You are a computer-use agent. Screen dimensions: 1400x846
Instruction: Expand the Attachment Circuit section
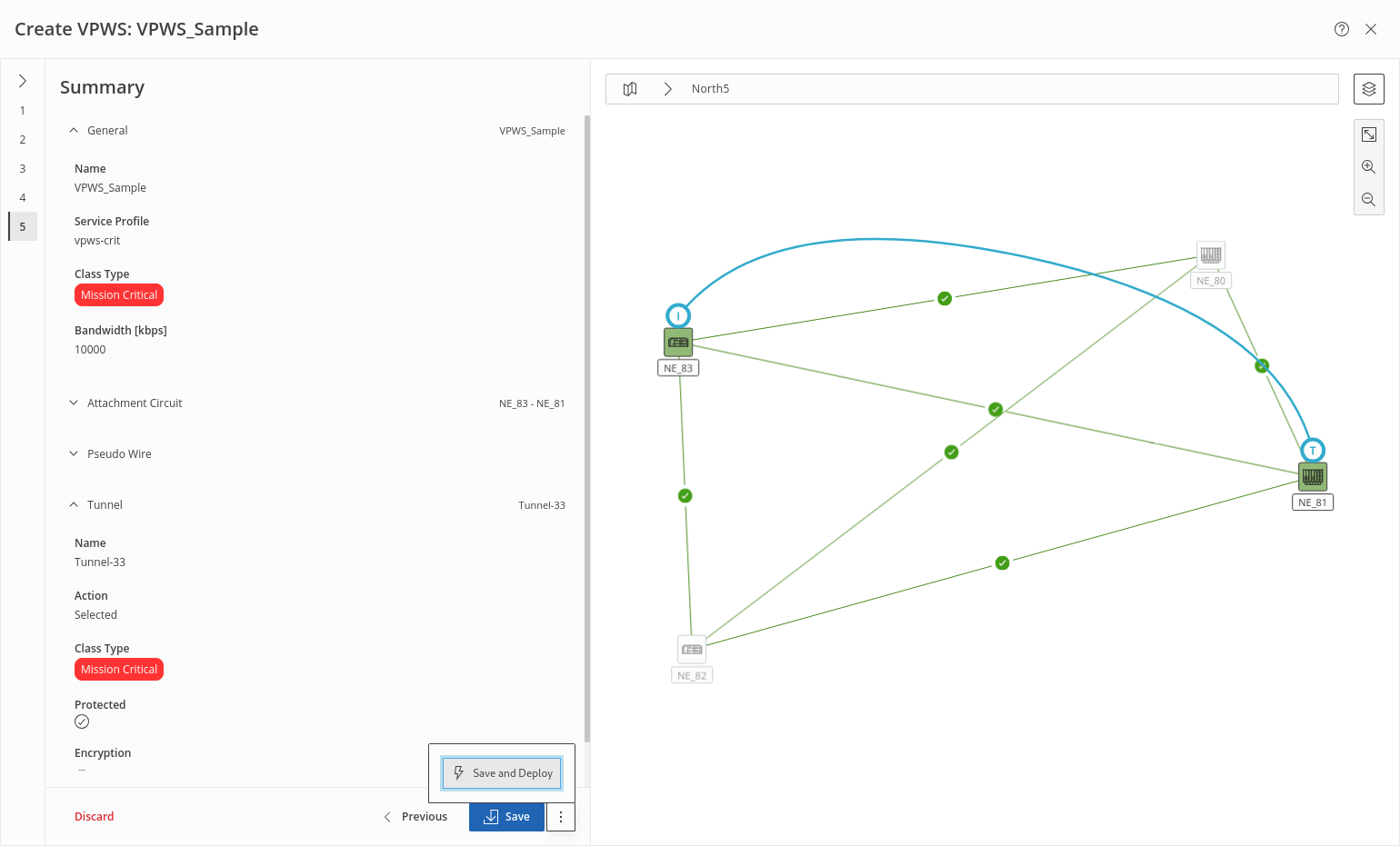coord(74,403)
